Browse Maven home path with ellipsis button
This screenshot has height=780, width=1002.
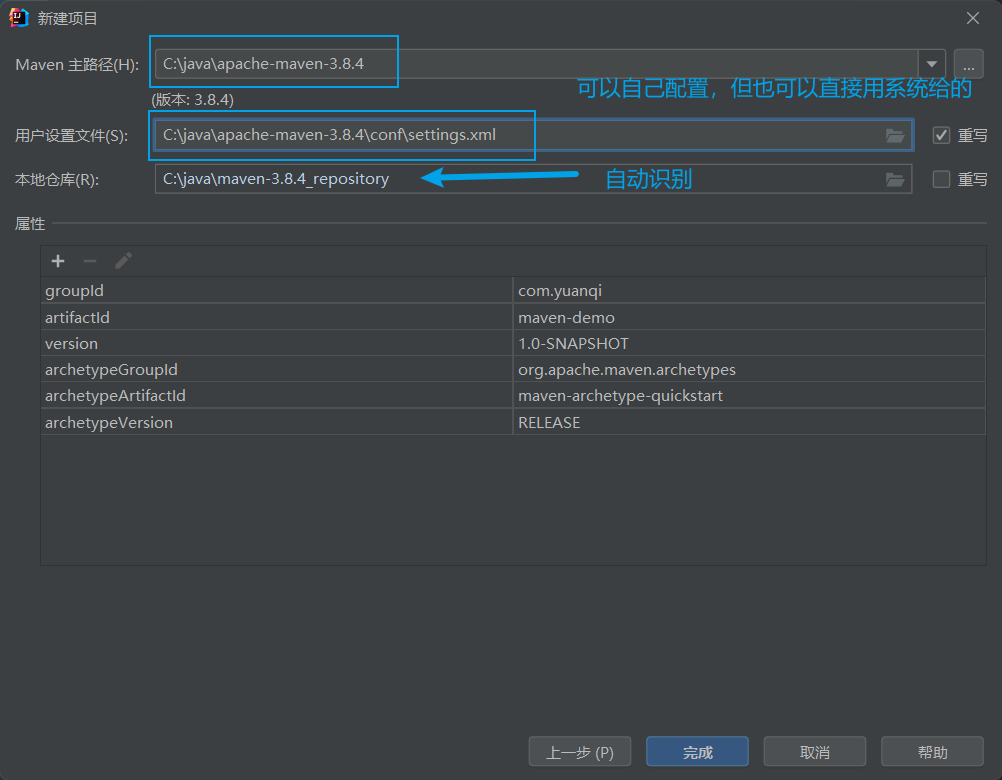coord(968,64)
